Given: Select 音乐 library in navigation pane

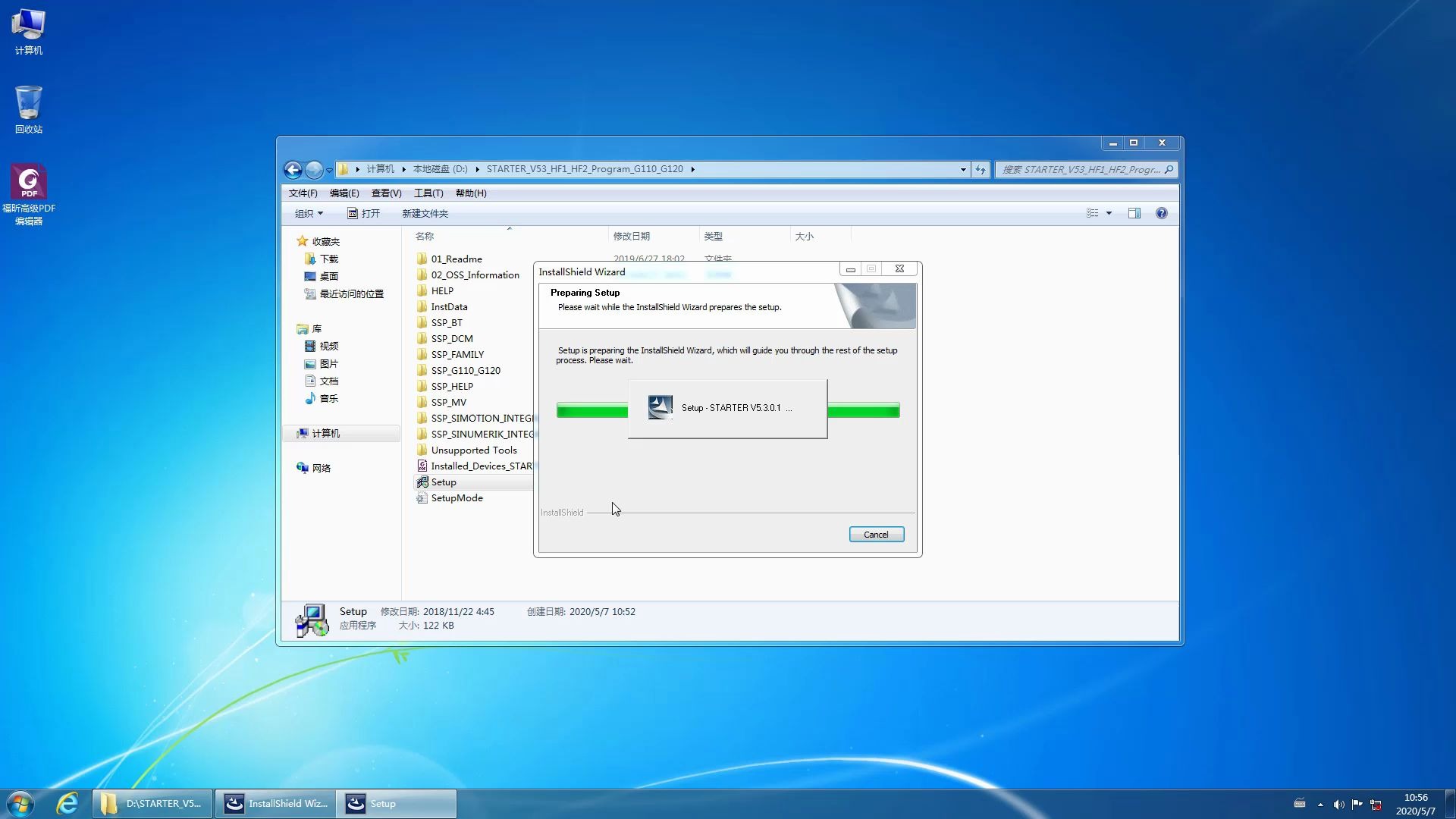Looking at the screenshot, I should click(322, 398).
